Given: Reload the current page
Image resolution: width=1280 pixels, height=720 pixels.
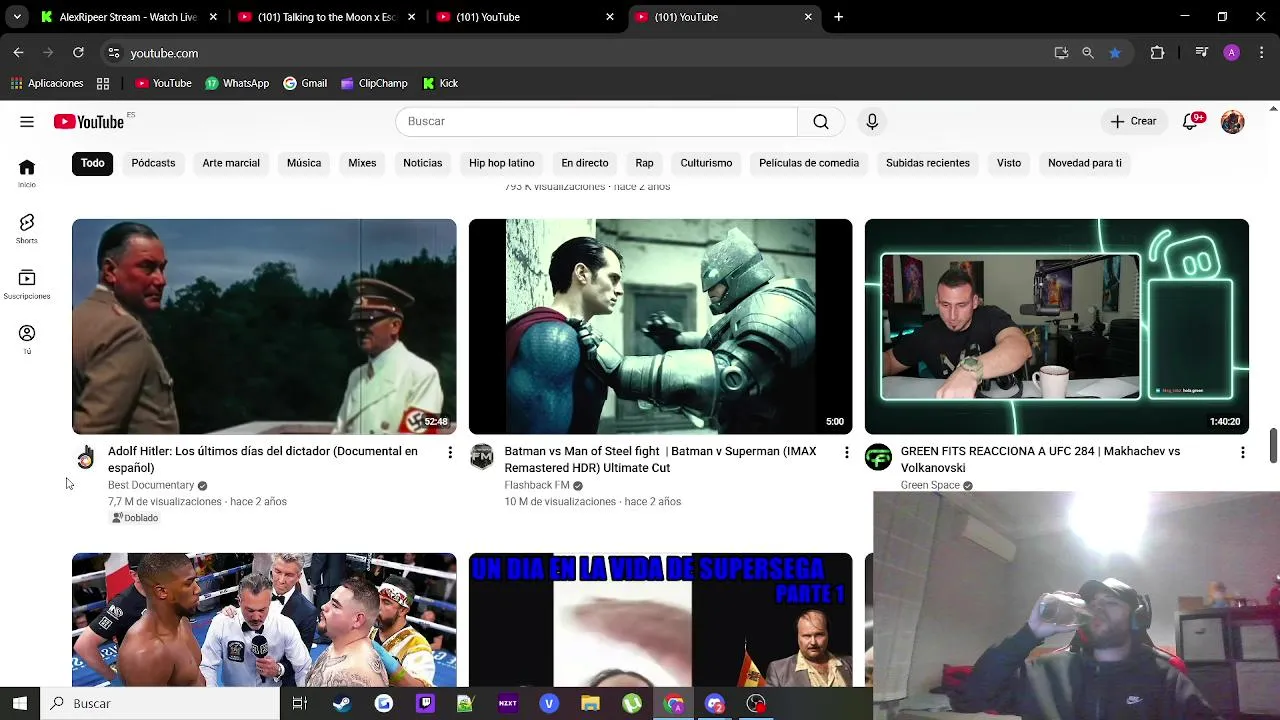Looking at the screenshot, I should point(78,53).
